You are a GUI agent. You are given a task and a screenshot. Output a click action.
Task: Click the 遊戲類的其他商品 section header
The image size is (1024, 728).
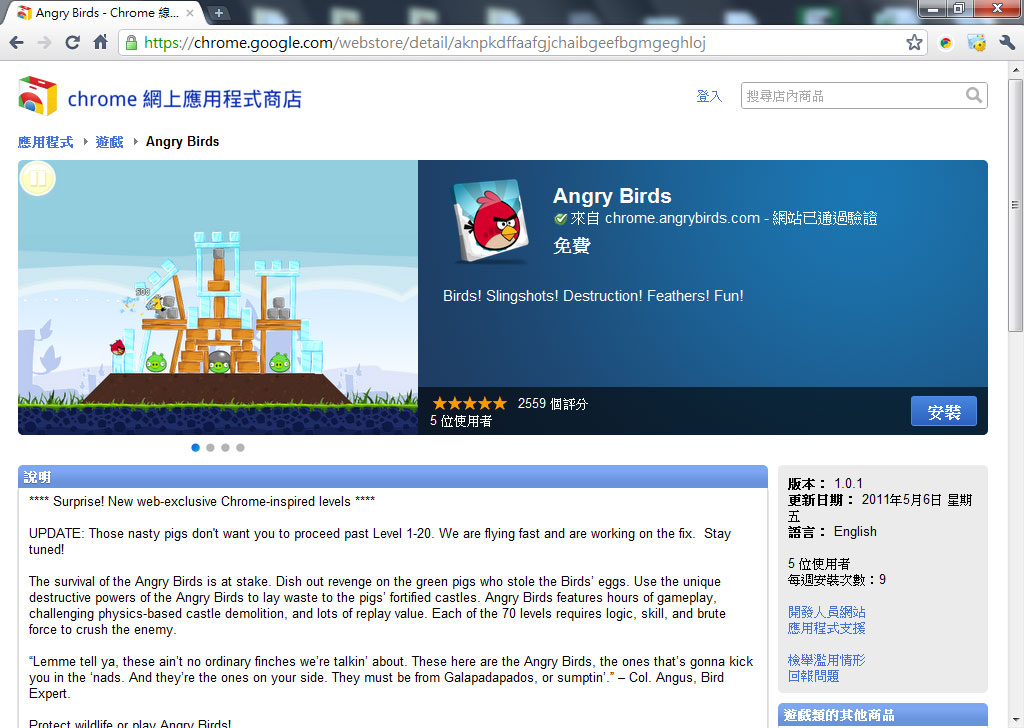tap(882, 715)
